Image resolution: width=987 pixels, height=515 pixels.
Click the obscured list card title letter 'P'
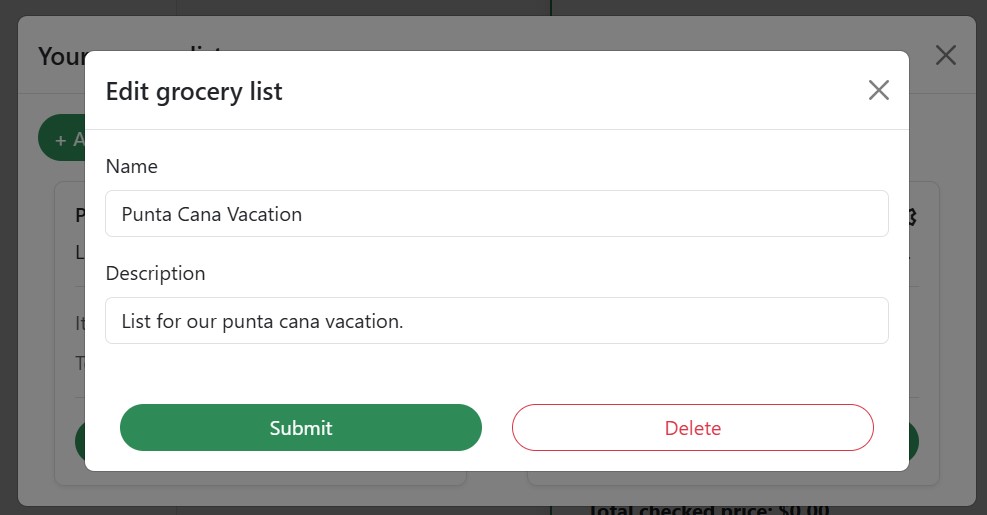(80, 216)
